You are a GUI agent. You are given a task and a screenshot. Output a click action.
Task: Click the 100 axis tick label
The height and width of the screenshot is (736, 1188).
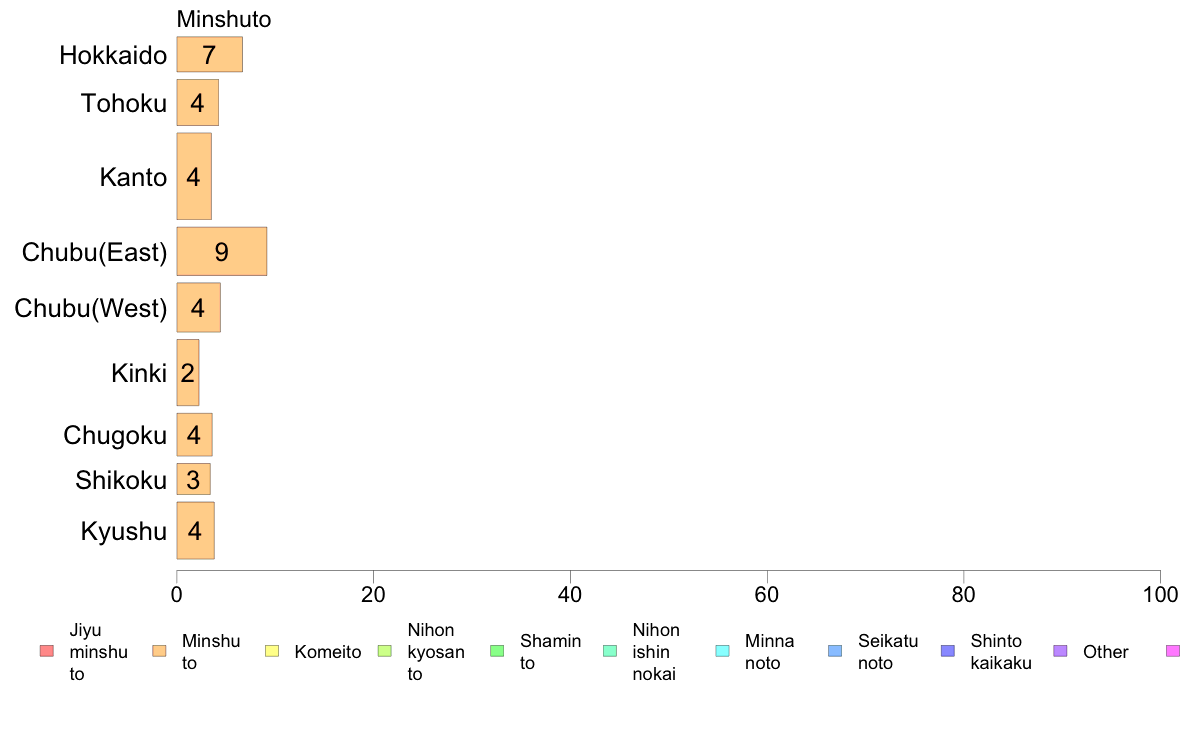(1160, 595)
